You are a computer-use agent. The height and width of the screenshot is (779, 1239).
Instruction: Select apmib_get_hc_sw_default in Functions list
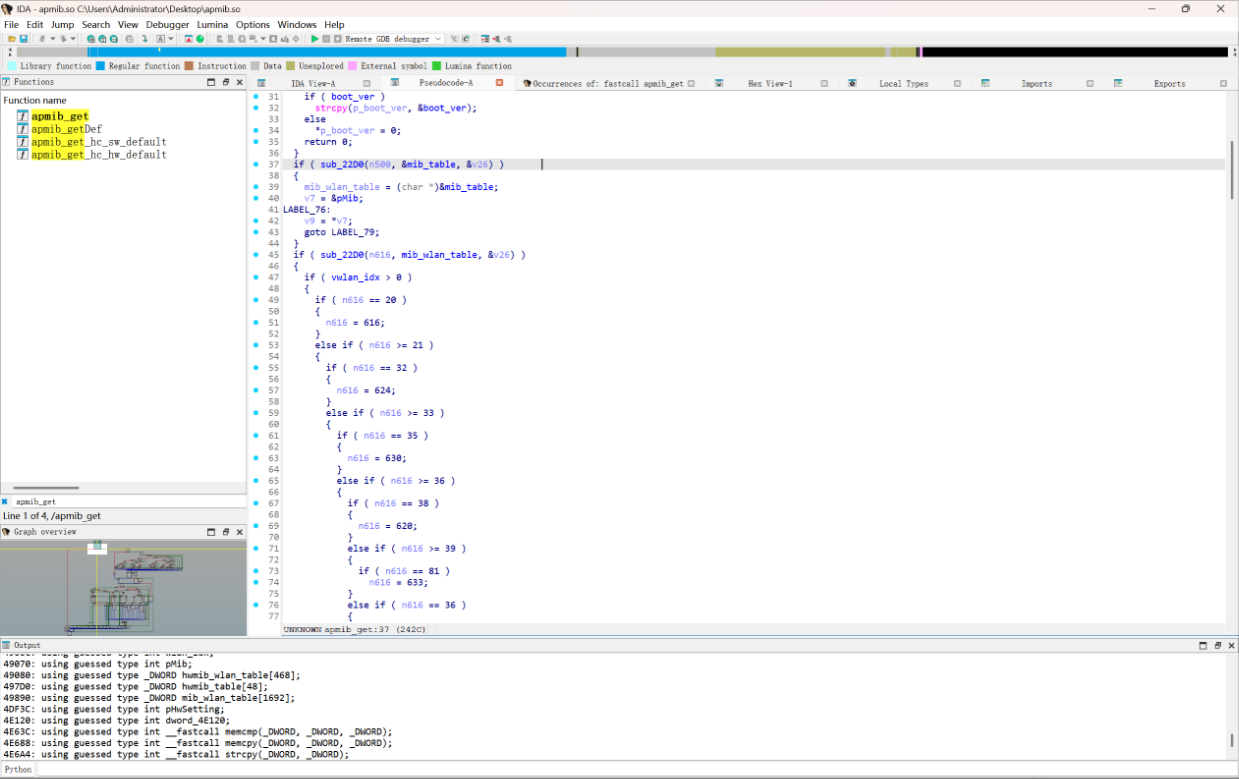[x=98, y=142]
